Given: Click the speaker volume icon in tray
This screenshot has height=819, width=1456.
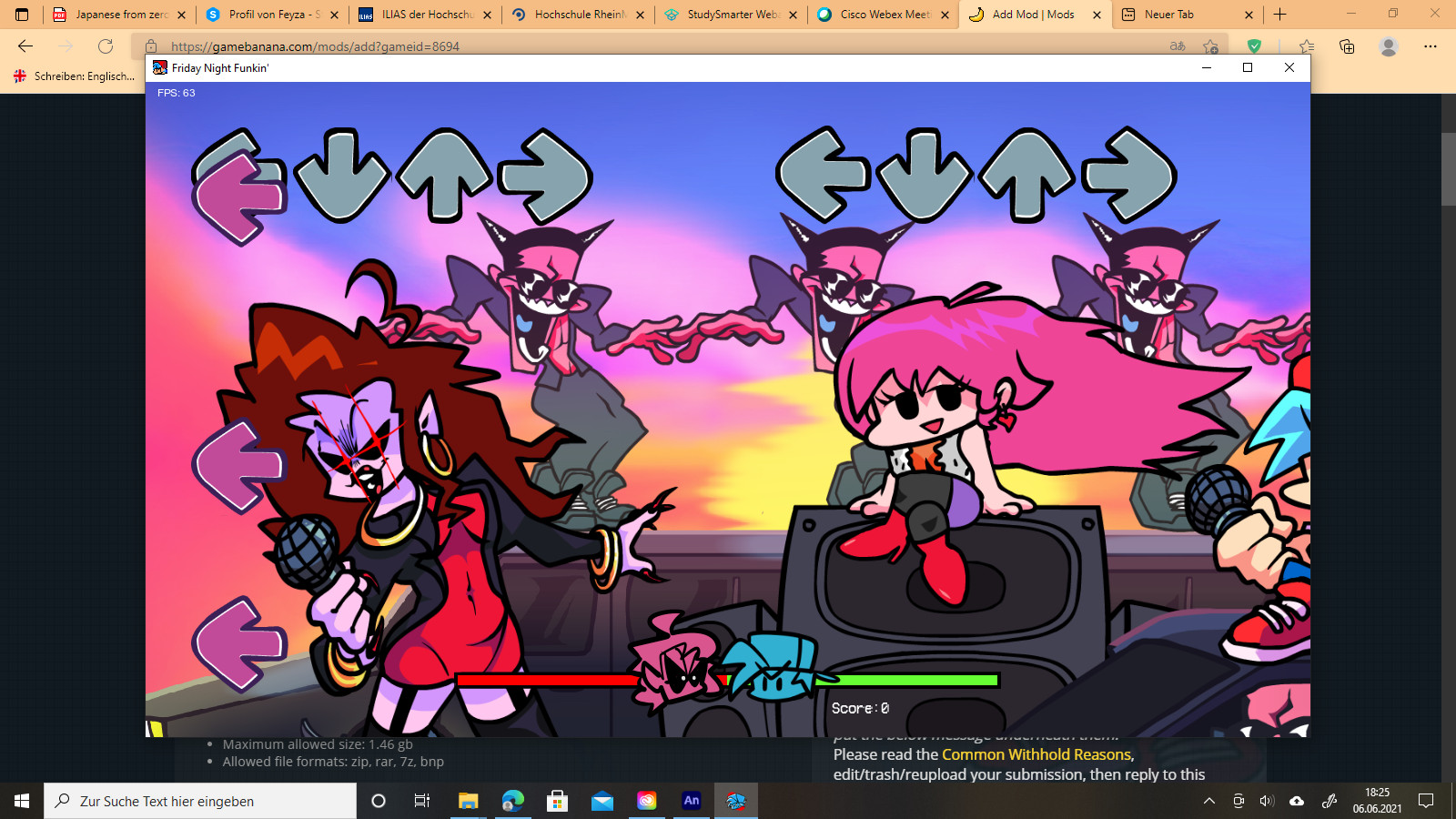Looking at the screenshot, I should coord(1267,801).
